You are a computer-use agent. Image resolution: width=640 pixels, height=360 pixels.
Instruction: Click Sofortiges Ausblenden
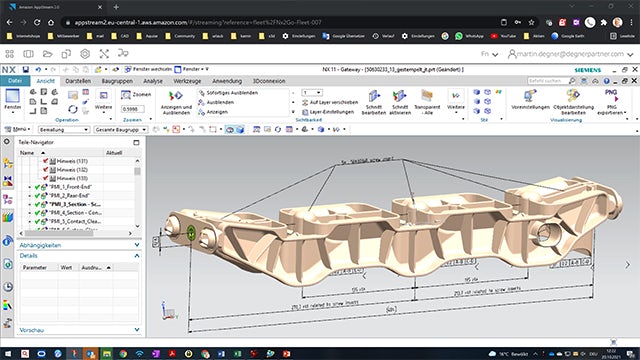click(x=228, y=93)
